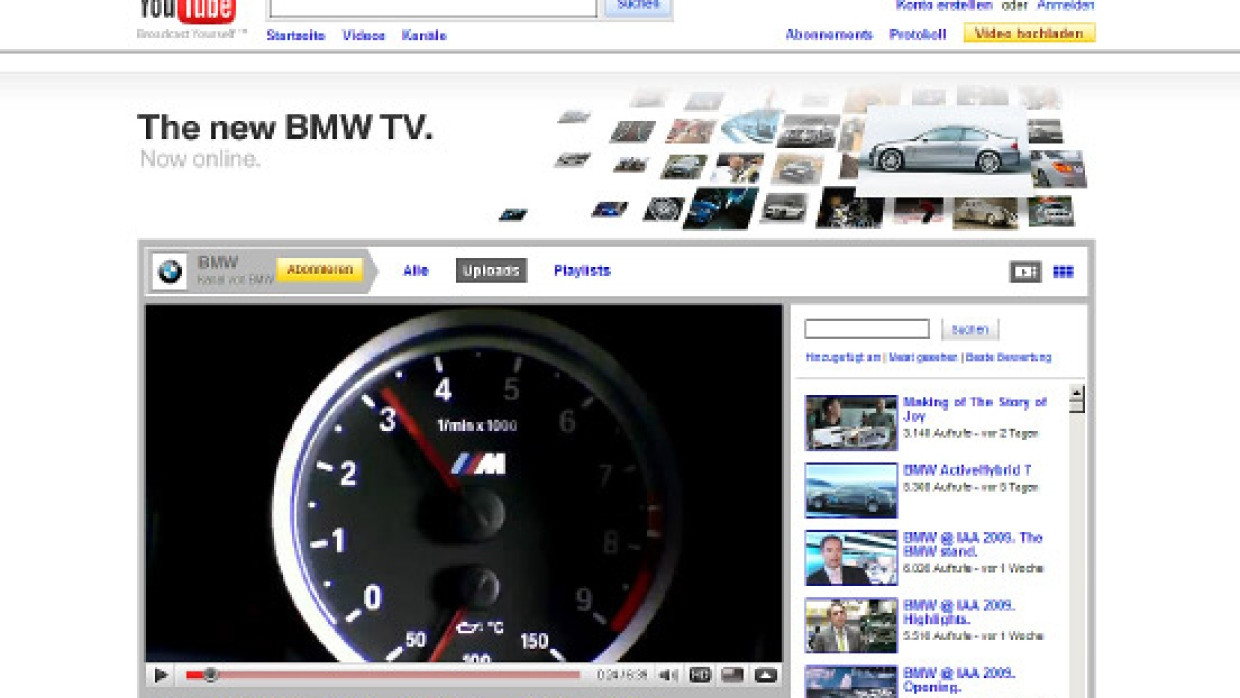The height and width of the screenshot is (698, 1240).
Task: Mute the video with the speaker icon
Action: click(668, 675)
